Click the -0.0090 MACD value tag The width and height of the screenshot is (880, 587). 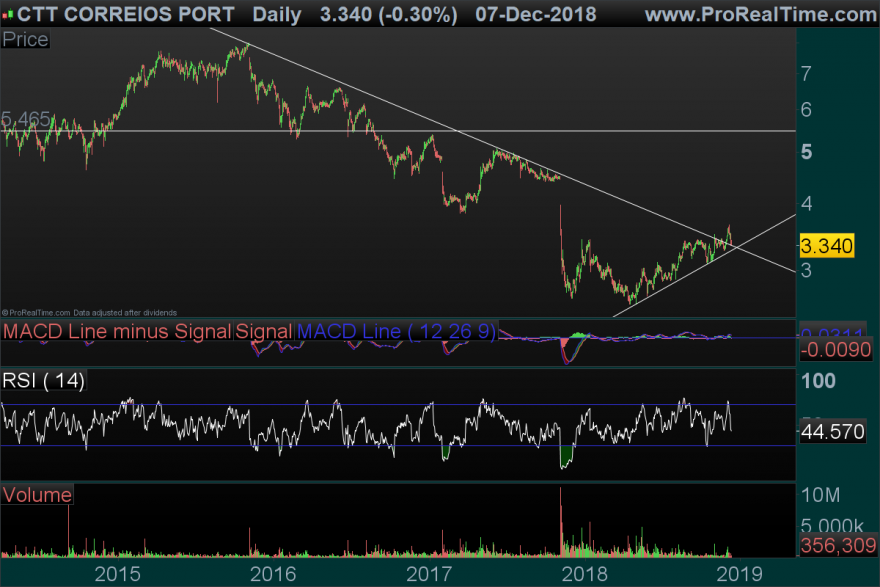[836, 350]
